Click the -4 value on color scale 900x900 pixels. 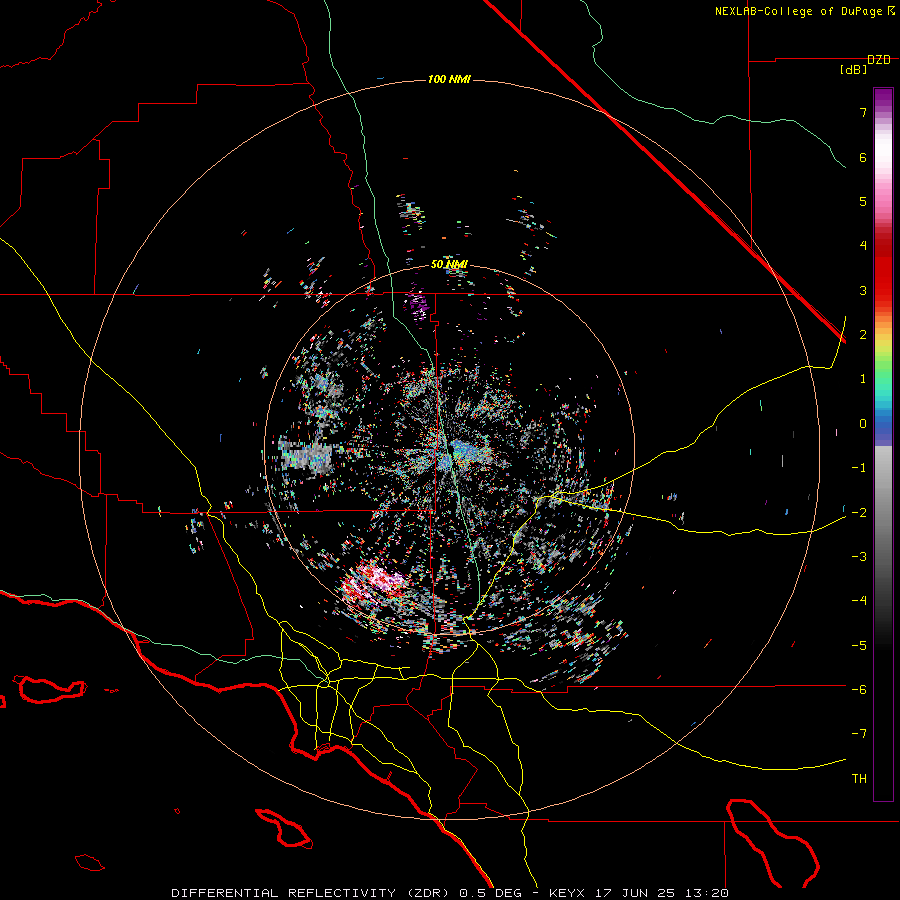(x=859, y=600)
